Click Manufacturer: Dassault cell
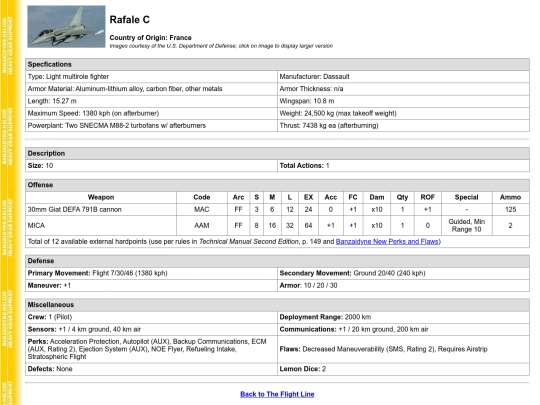This screenshot has width=540, height=405. click(x=403, y=76)
